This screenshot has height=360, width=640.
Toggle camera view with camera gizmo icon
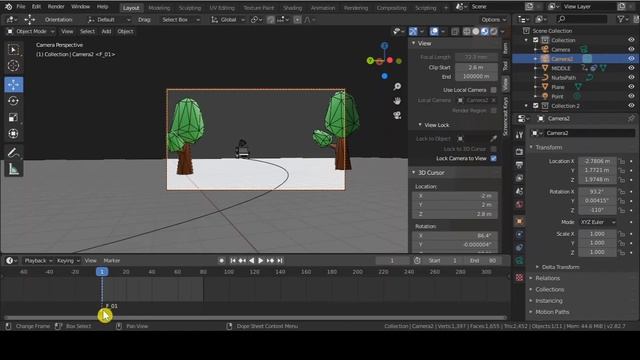[397, 116]
